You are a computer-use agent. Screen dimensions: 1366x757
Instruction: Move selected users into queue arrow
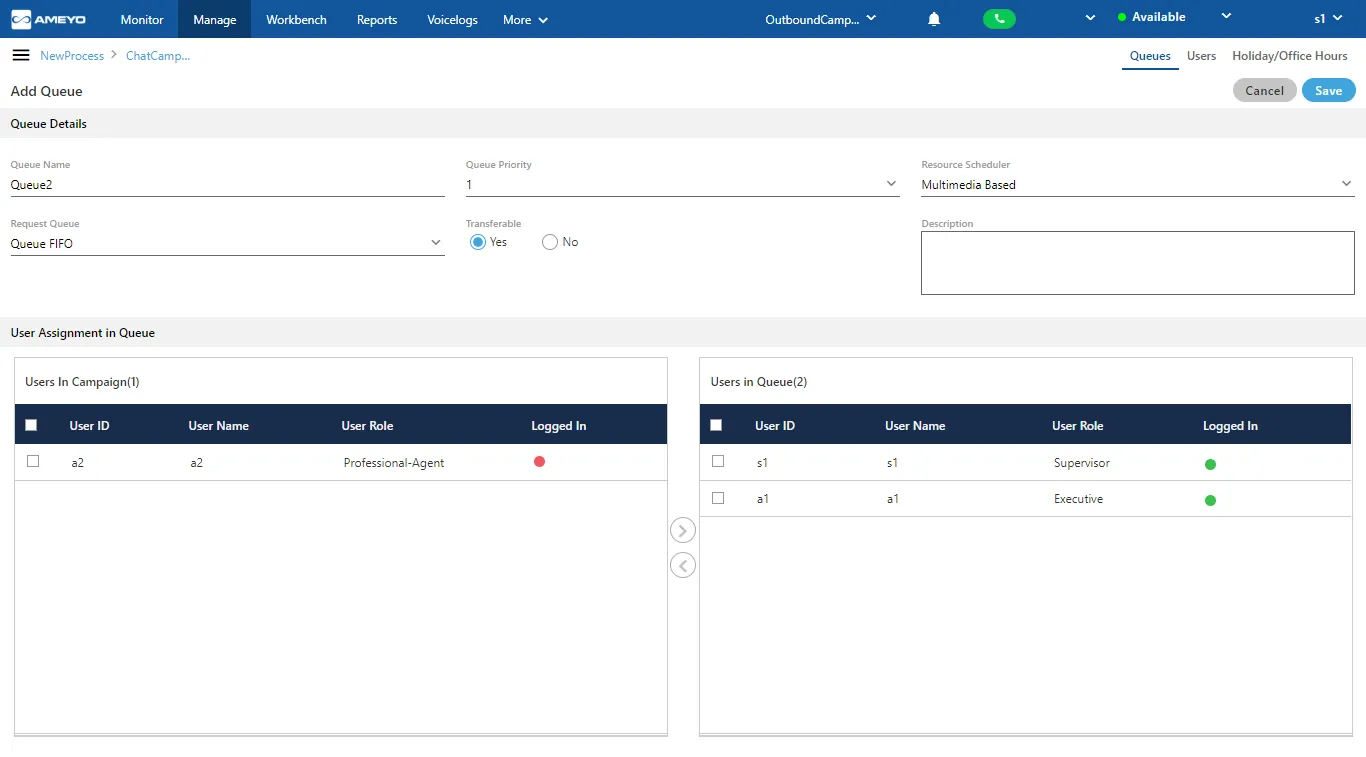(x=683, y=530)
